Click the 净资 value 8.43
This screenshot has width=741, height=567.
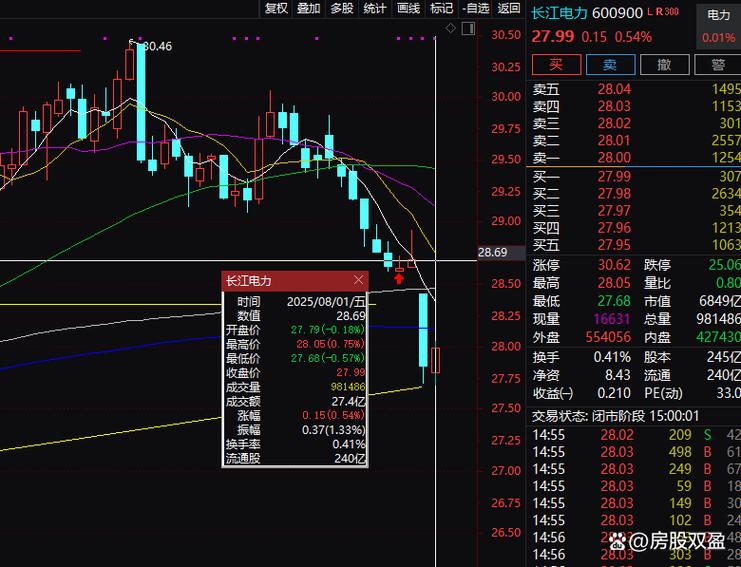point(618,375)
